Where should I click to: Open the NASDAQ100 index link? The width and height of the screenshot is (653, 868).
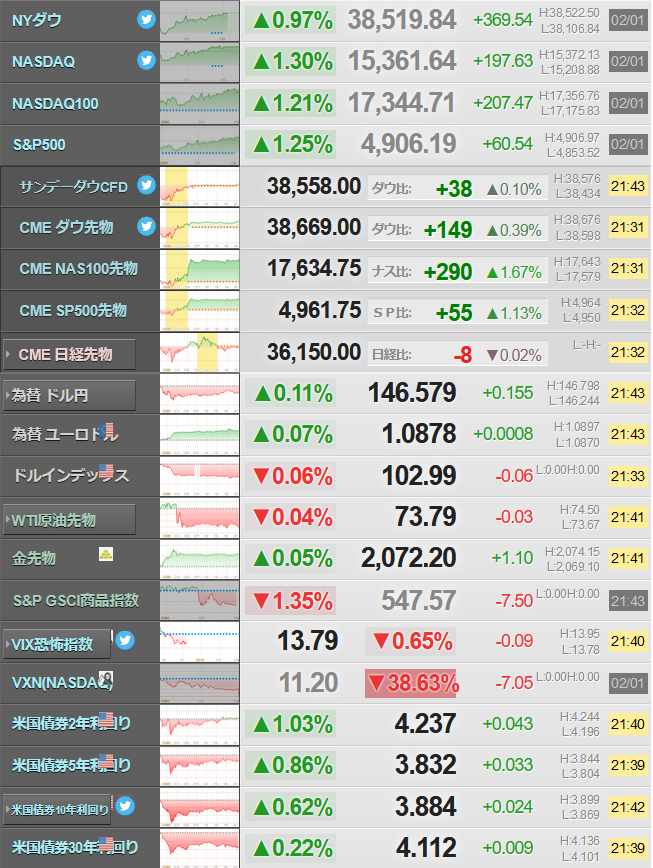click(x=55, y=104)
